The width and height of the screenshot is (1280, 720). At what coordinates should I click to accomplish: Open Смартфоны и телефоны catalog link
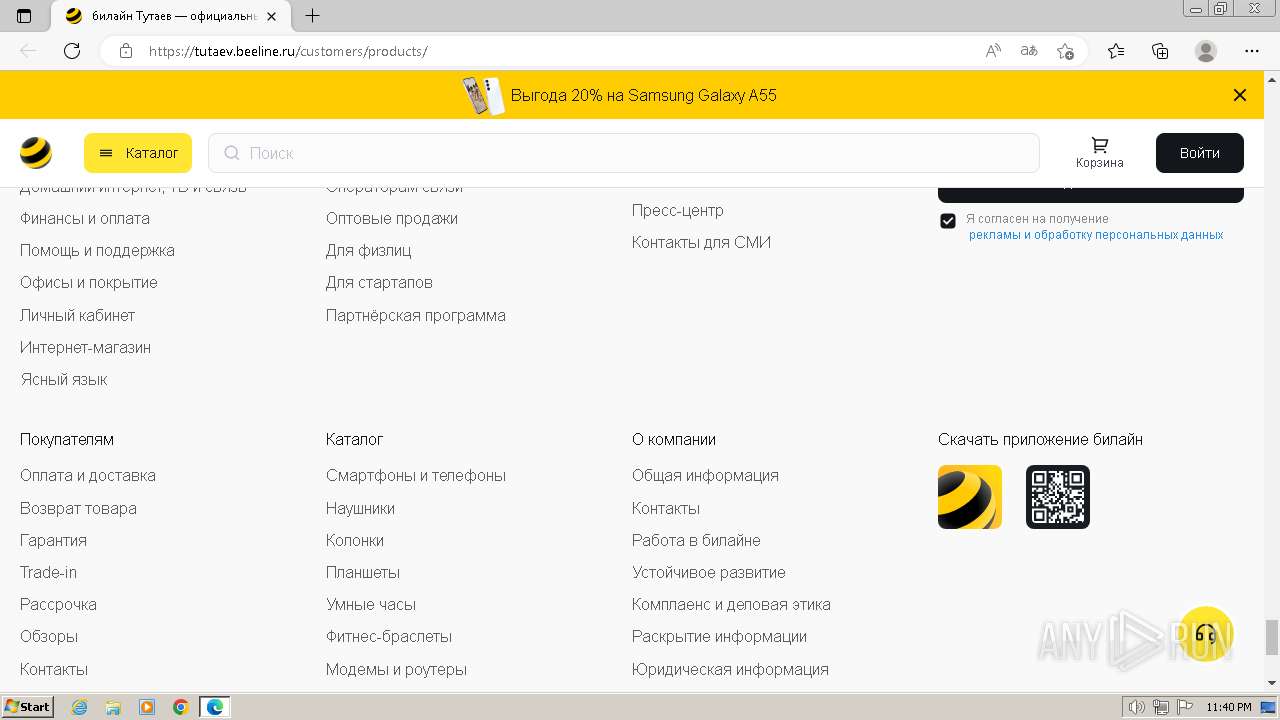pos(416,475)
